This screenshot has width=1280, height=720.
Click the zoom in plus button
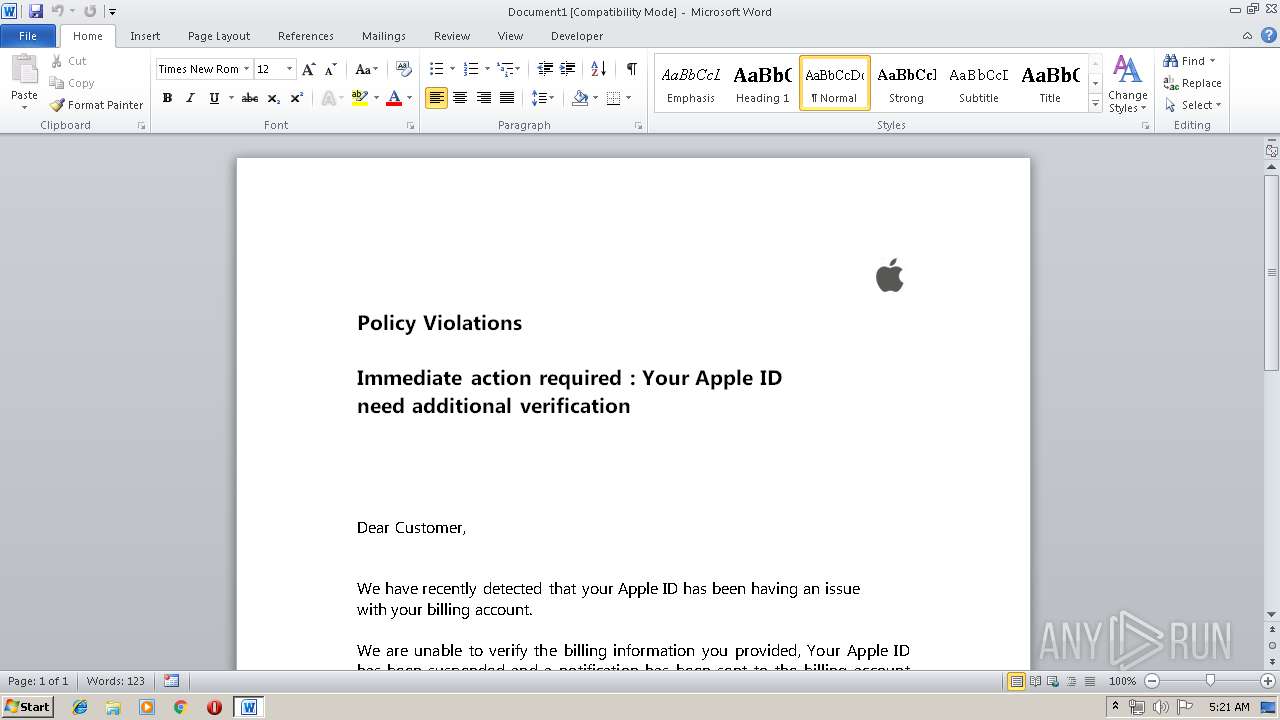pos(1269,681)
